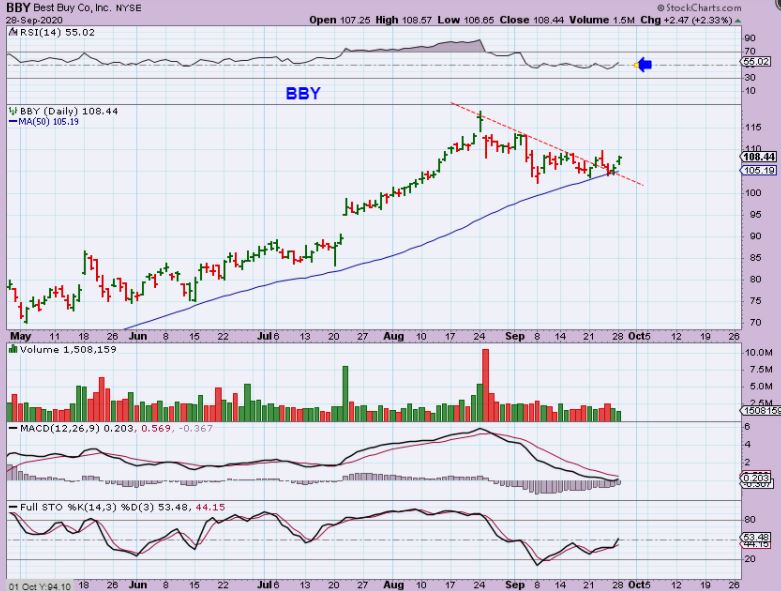Click the red 0.569 MACD signal value
Image resolution: width=781 pixels, height=591 pixels.
coord(155,428)
